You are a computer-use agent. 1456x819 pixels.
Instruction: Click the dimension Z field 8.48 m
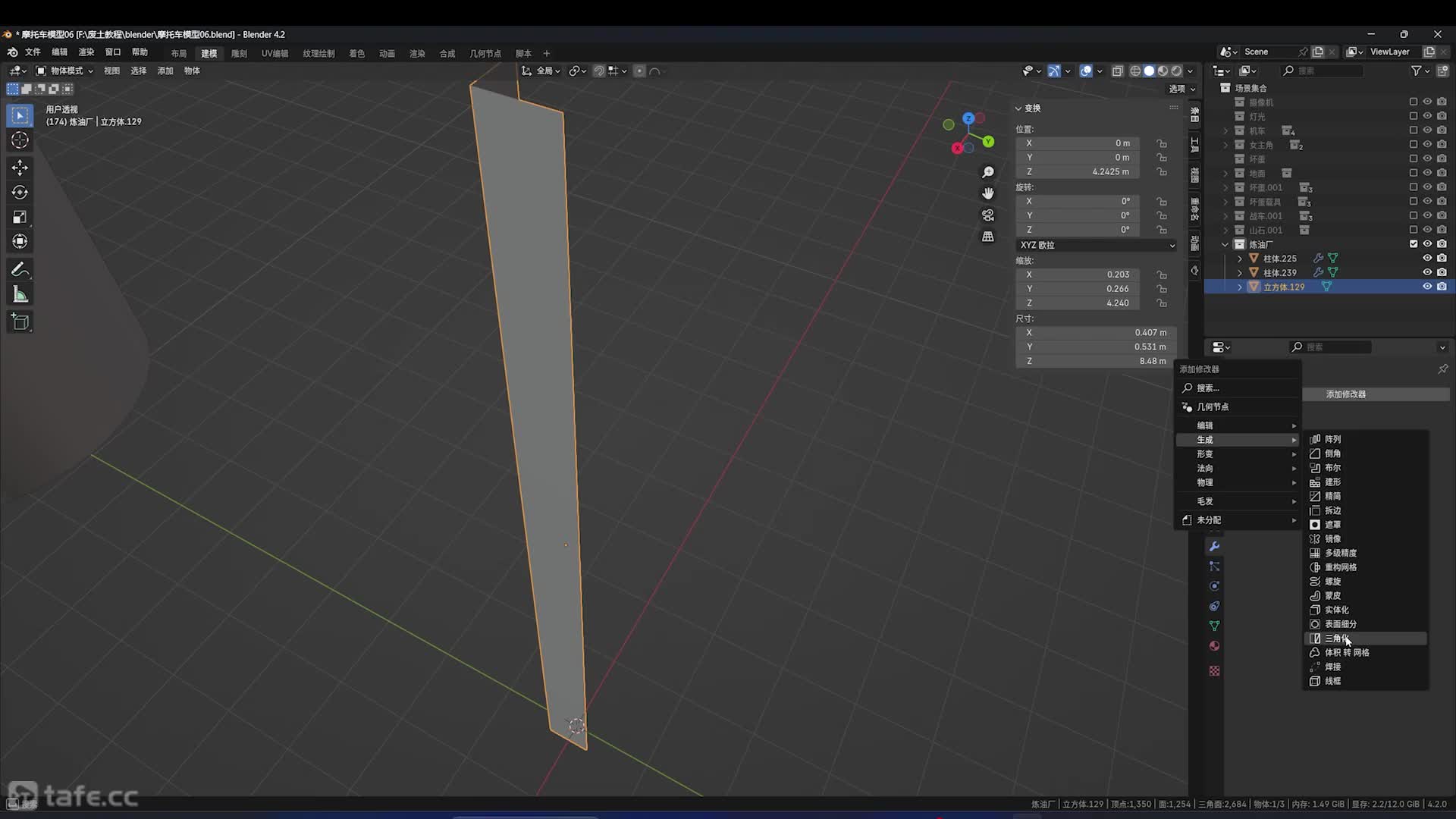1096,361
